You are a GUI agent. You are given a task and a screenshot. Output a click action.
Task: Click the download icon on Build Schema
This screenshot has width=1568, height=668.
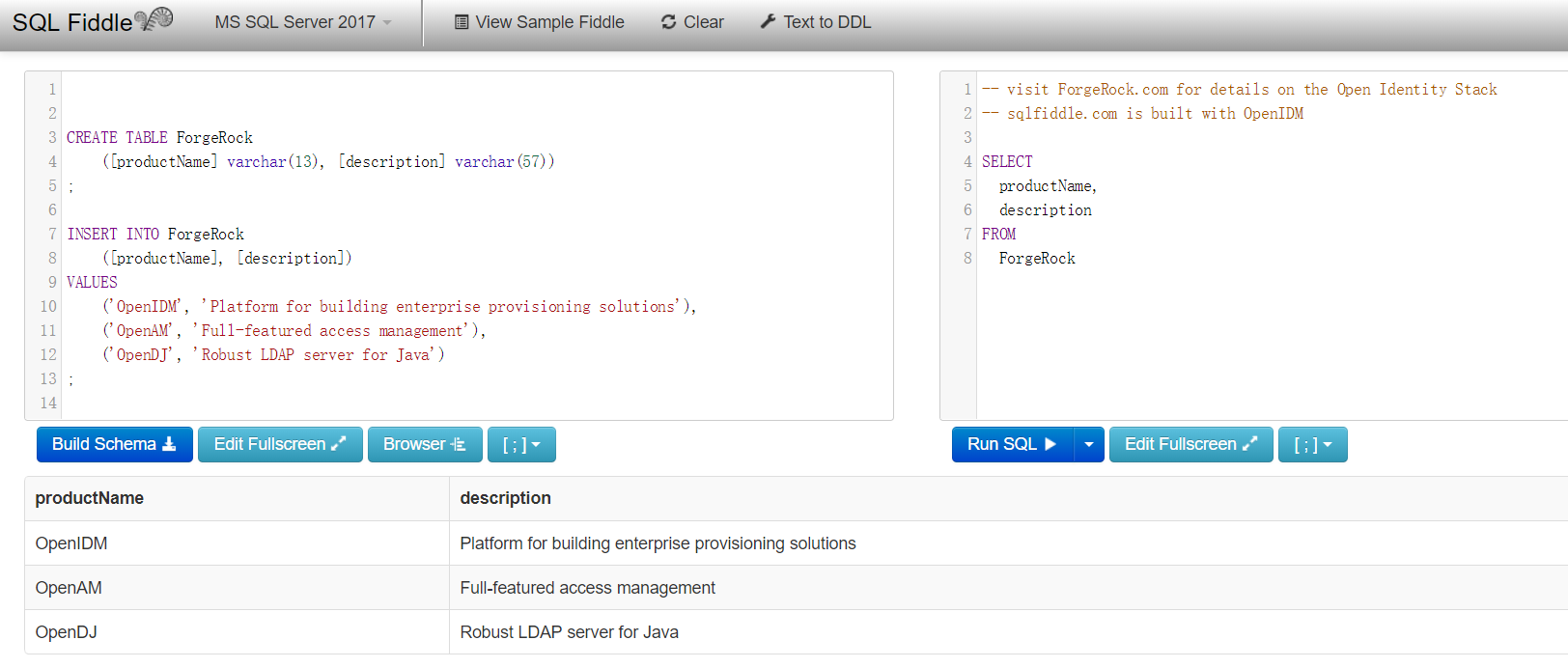pos(169,444)
